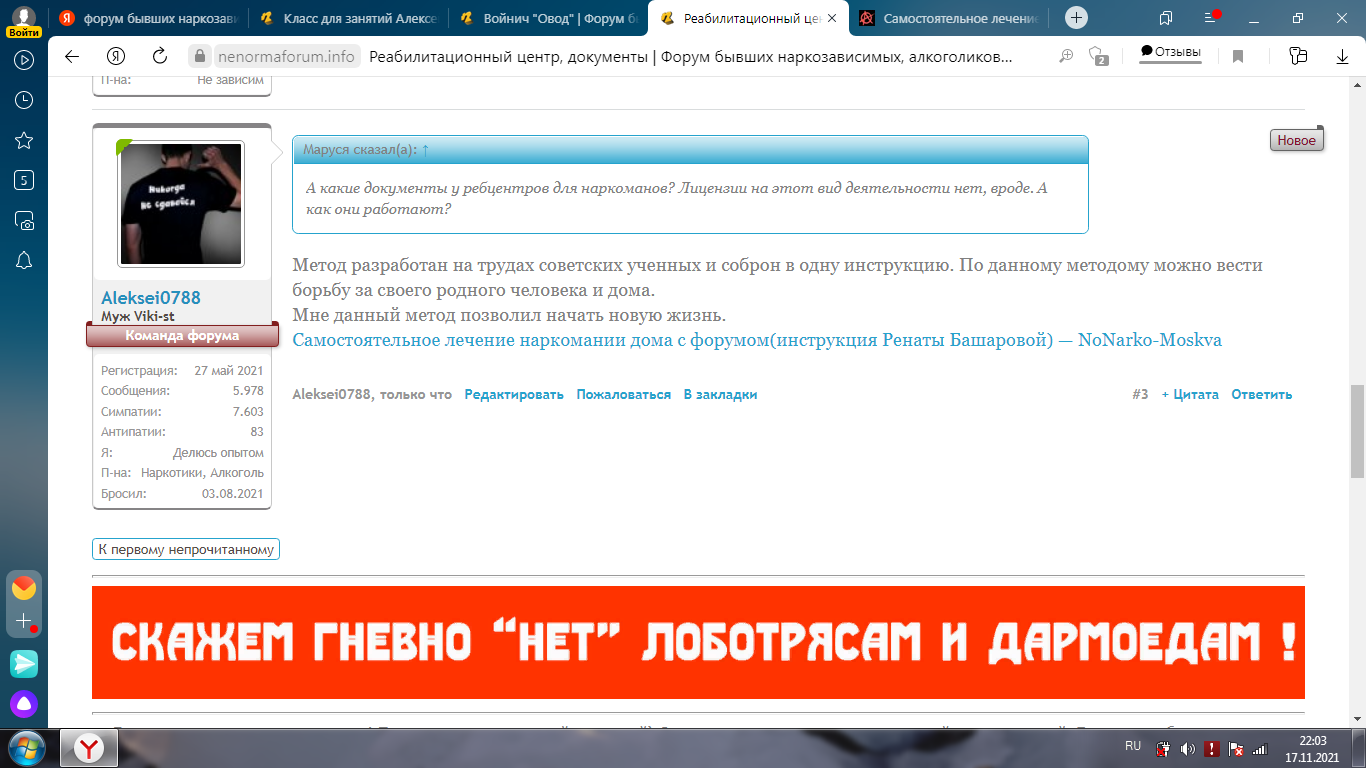Open Aleksei0788 avatar image
This screenshot has height=768, width=1366.
[x=181, y=204]
